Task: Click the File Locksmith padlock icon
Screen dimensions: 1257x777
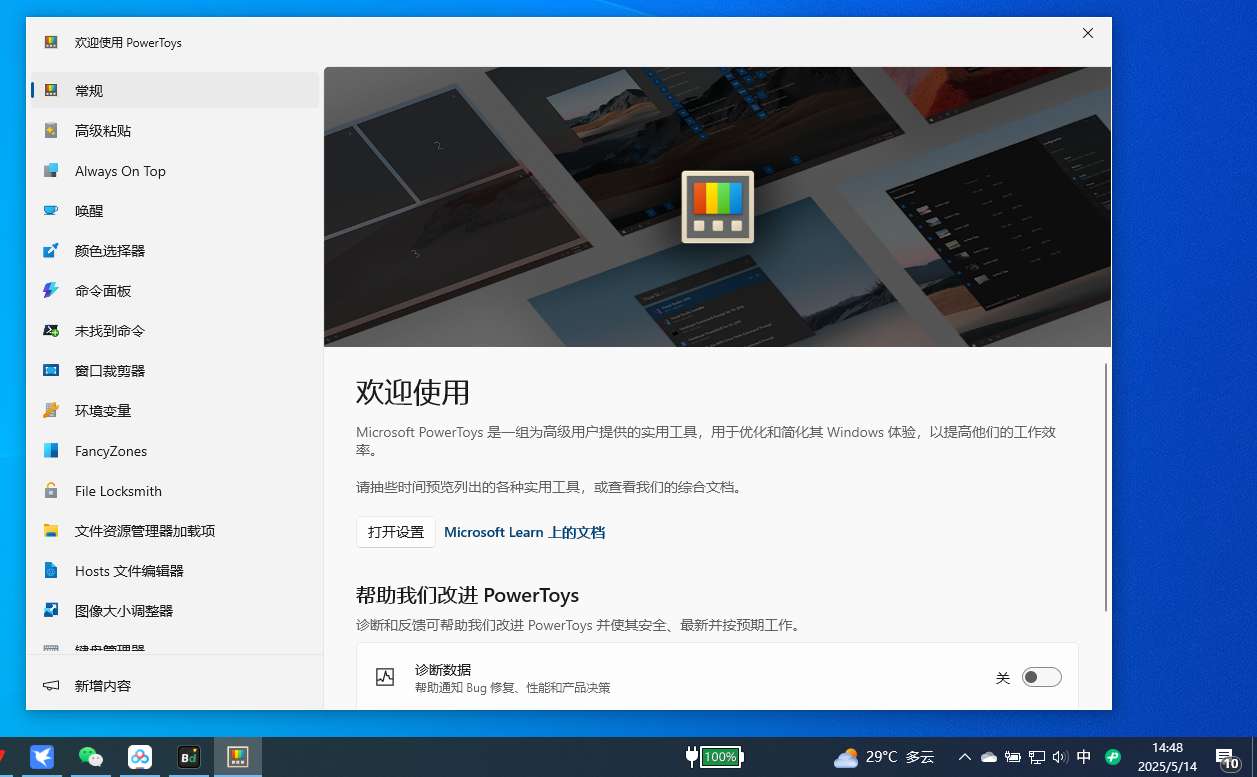Action: pyautogui.click(x=51, y=491)
